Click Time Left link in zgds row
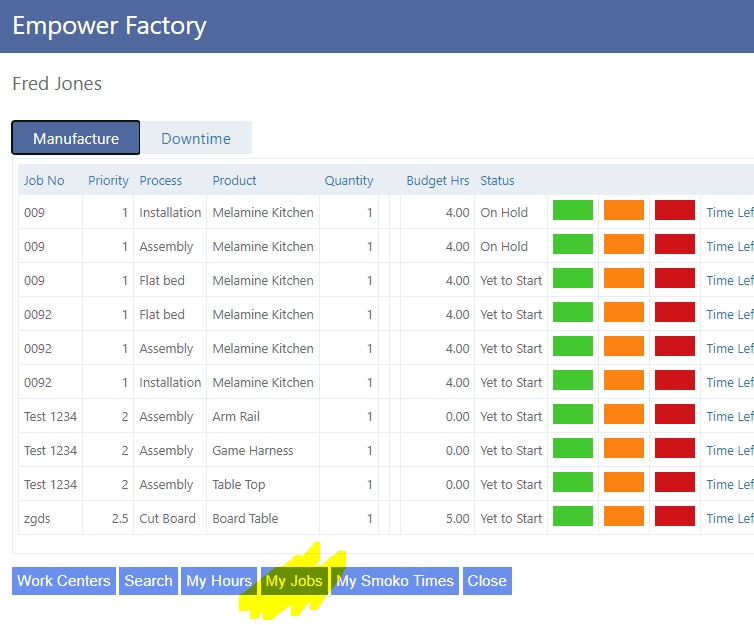The height and width of the screenshot is (625, 754). click(729, 518)
